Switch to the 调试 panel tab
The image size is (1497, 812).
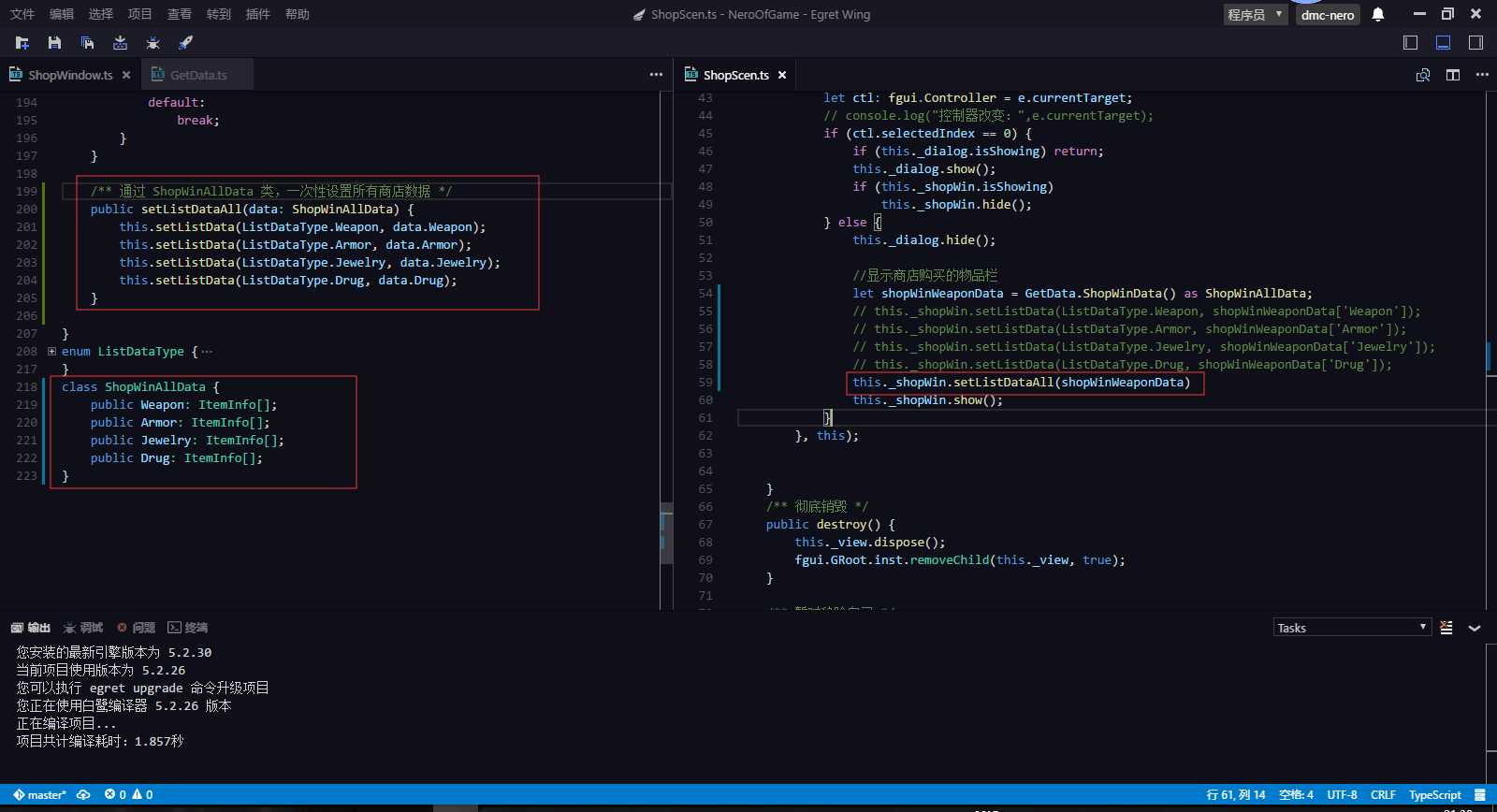(83, 628)
